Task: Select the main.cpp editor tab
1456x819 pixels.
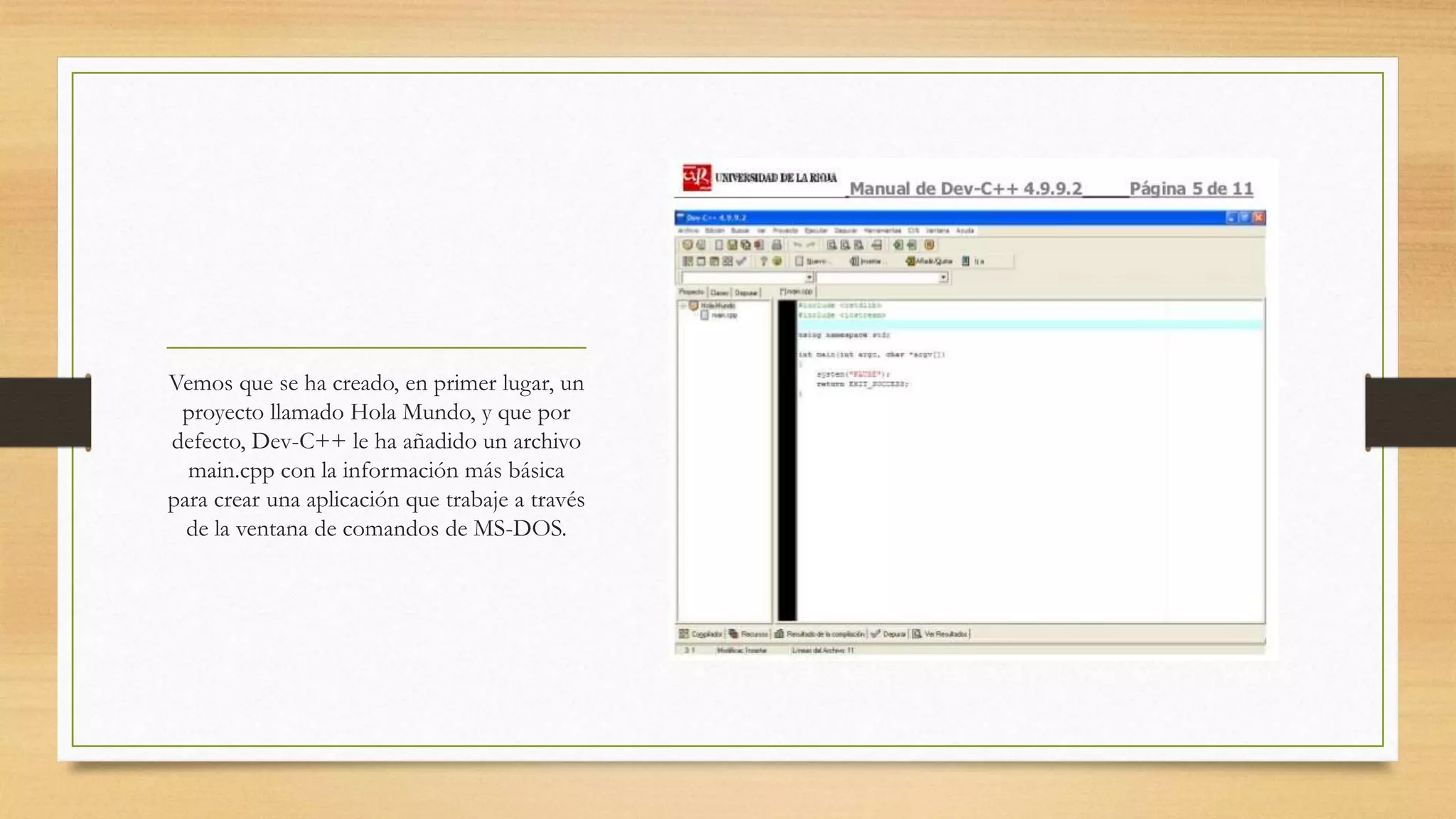Action: point(796,291)
